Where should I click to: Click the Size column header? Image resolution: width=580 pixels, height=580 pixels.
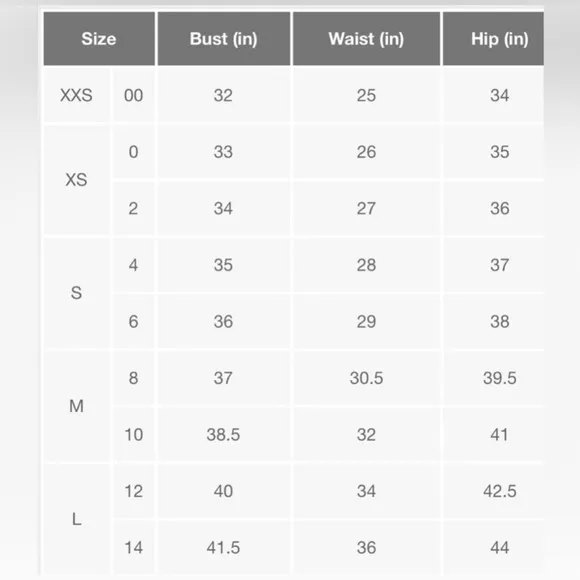tap(99, 39)
